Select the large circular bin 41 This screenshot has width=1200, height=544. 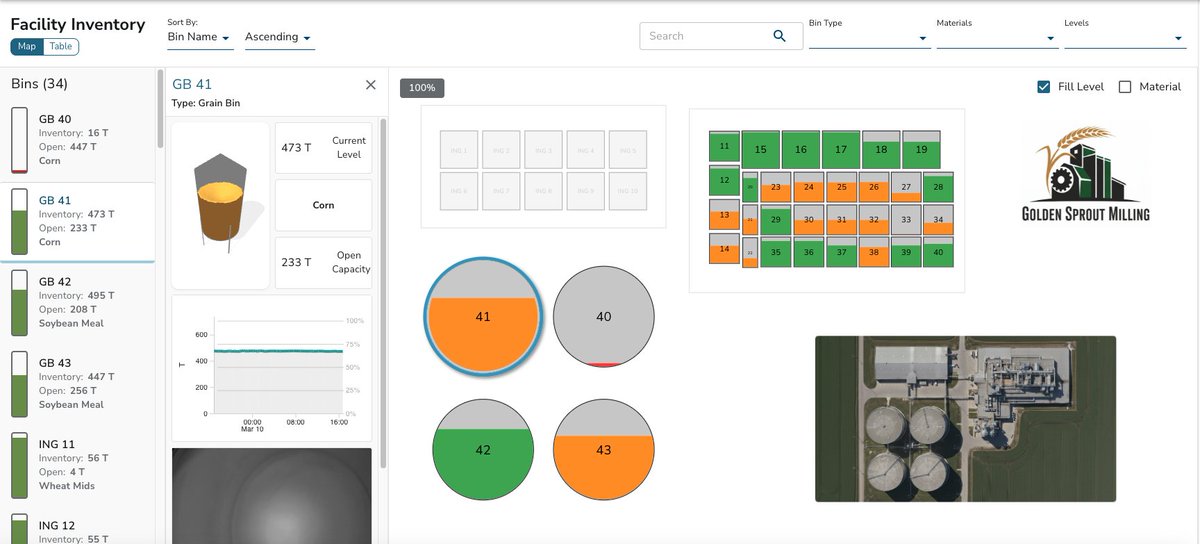483,317
